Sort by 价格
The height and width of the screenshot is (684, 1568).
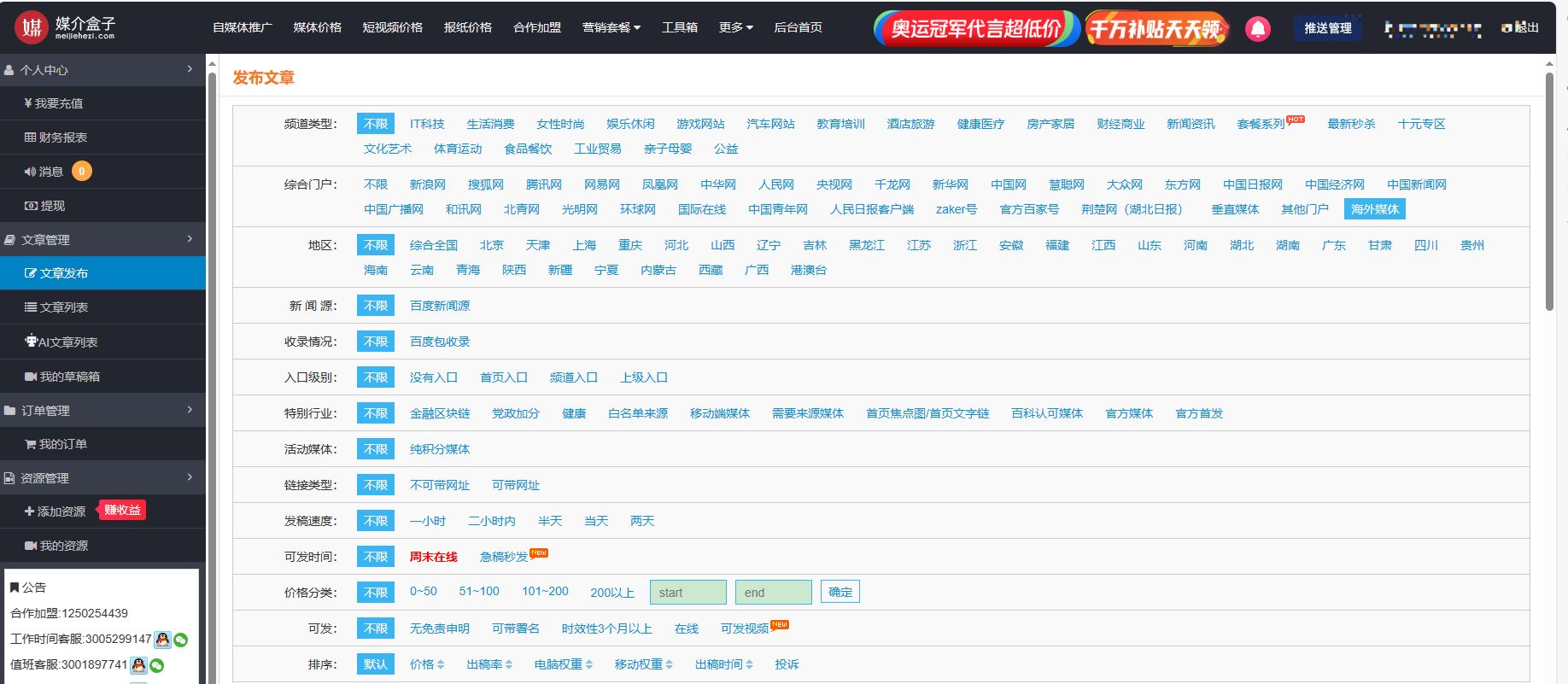(427, 664)
